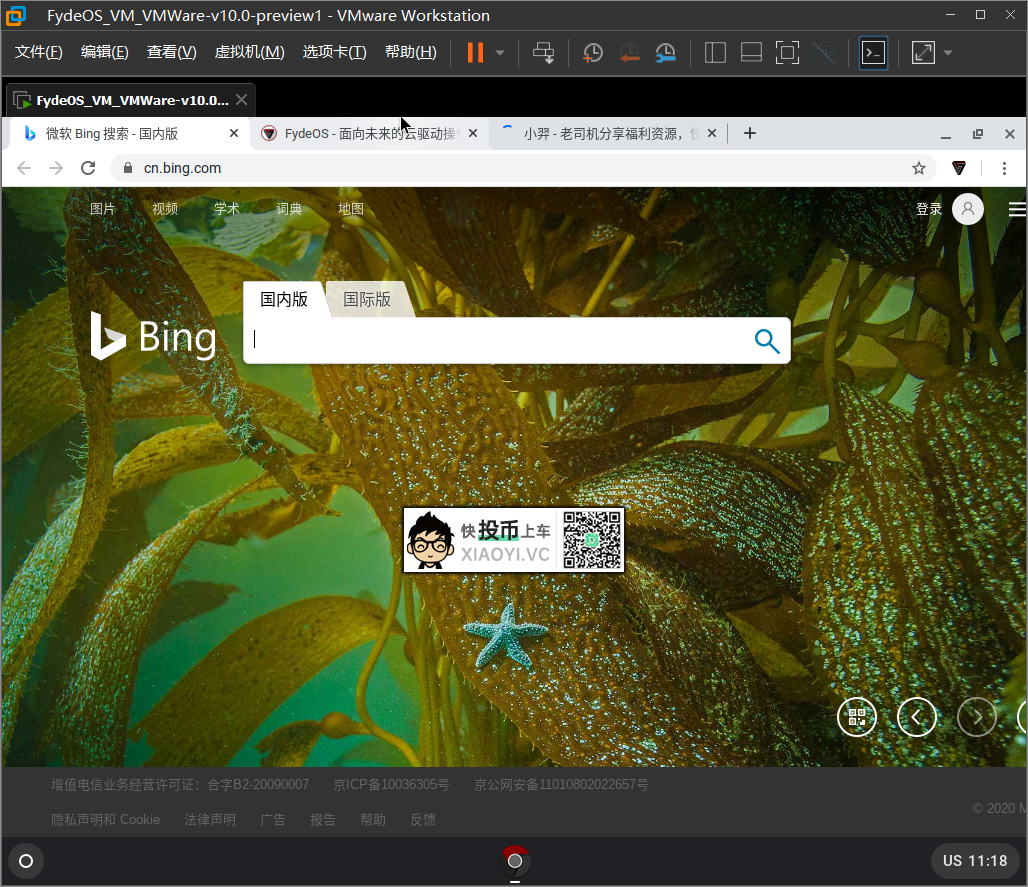Viewport: 1028px width, 887px height.
Task: Toggle the thumbnail bar view icon
Action: (x=751, y=53)
